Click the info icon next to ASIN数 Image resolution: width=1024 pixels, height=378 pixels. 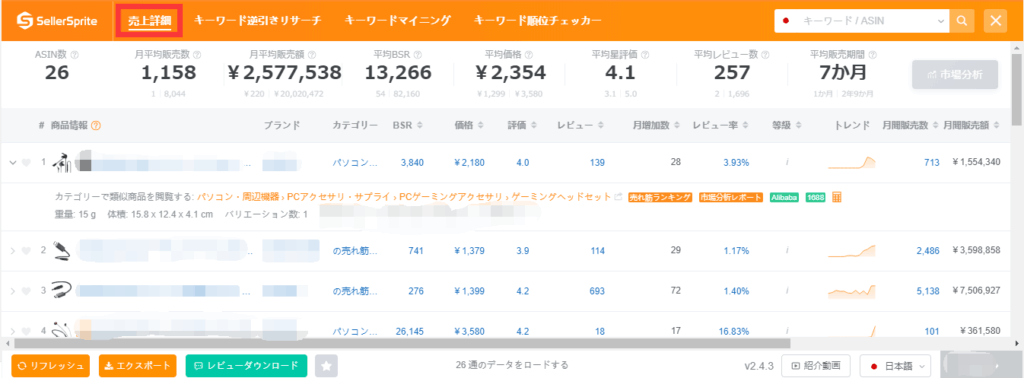[74, 55]
